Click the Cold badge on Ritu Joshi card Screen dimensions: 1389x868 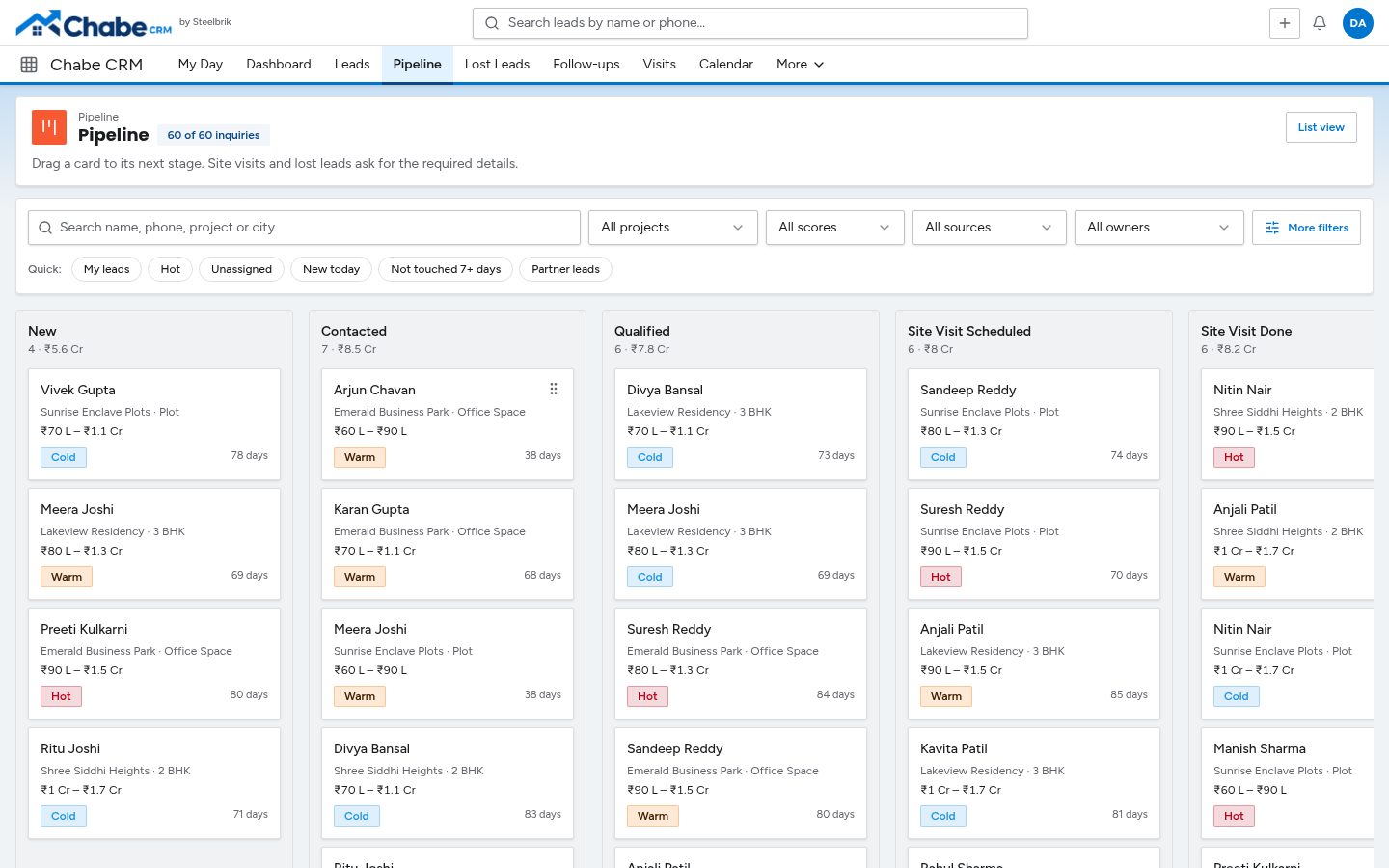point(64,816)
